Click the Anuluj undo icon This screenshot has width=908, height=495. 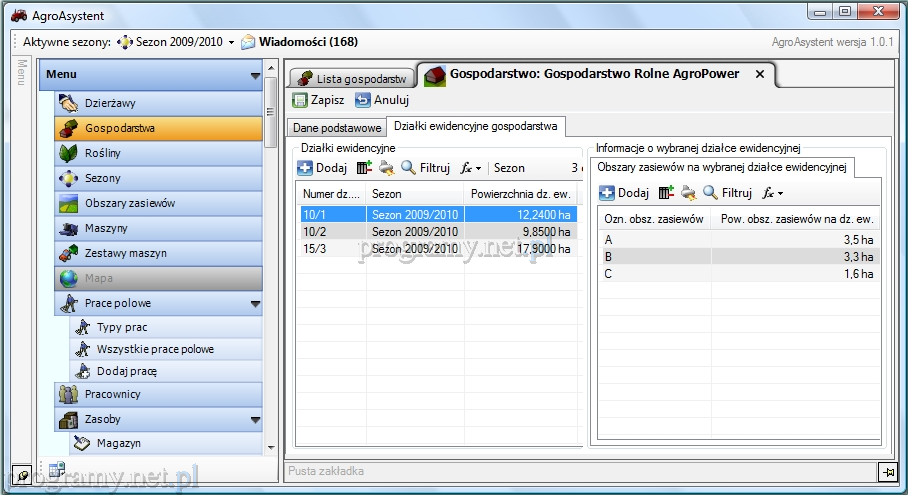363,100
